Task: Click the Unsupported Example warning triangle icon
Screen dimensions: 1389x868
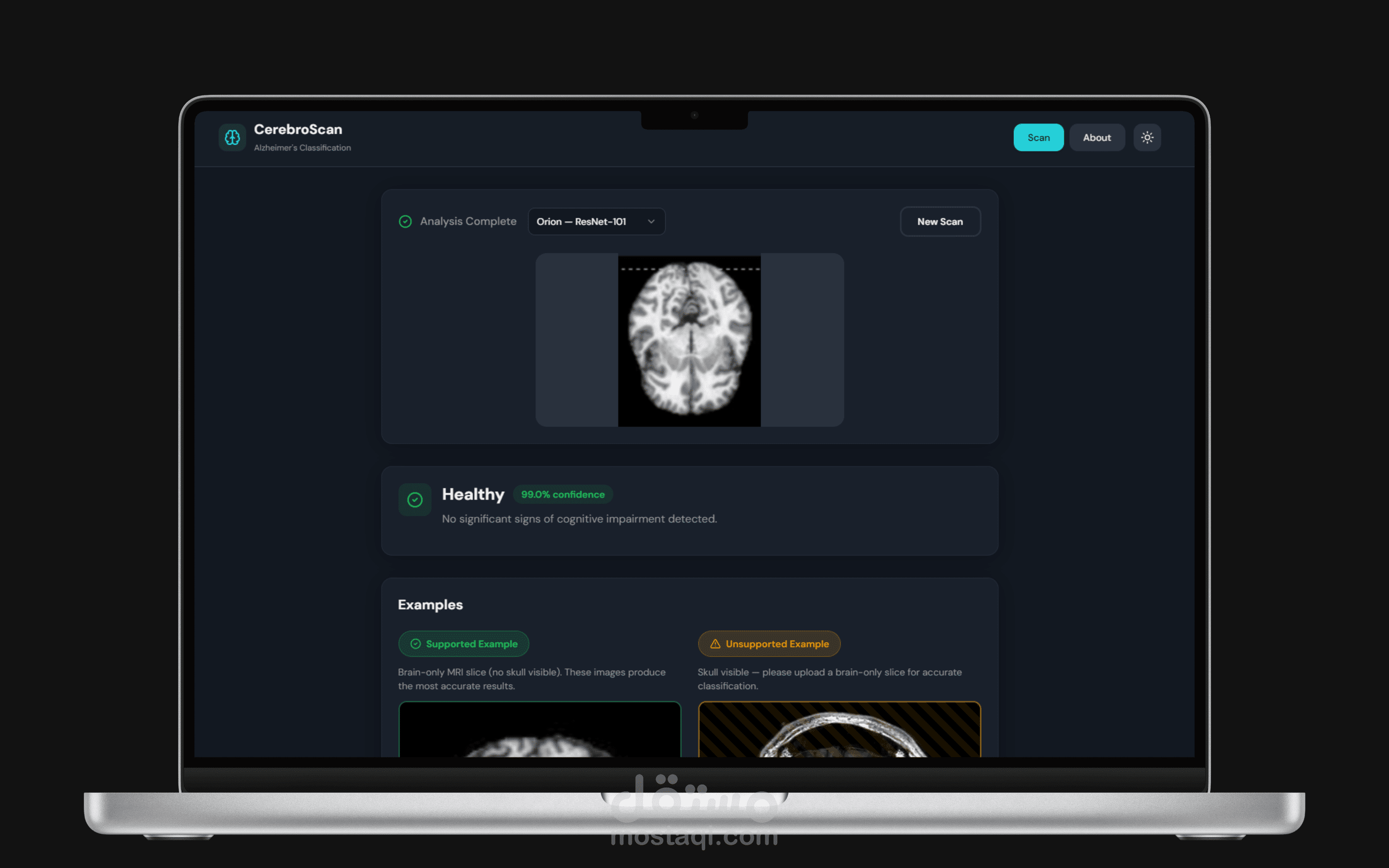Action: 715,644
